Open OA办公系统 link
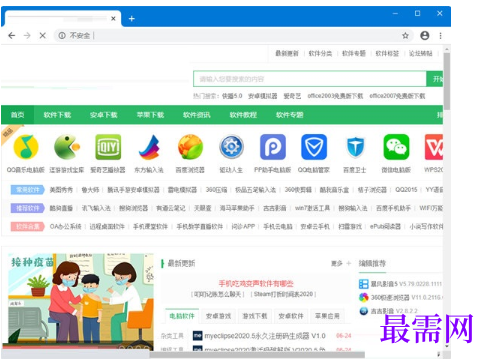 click(x=65, y=227)
